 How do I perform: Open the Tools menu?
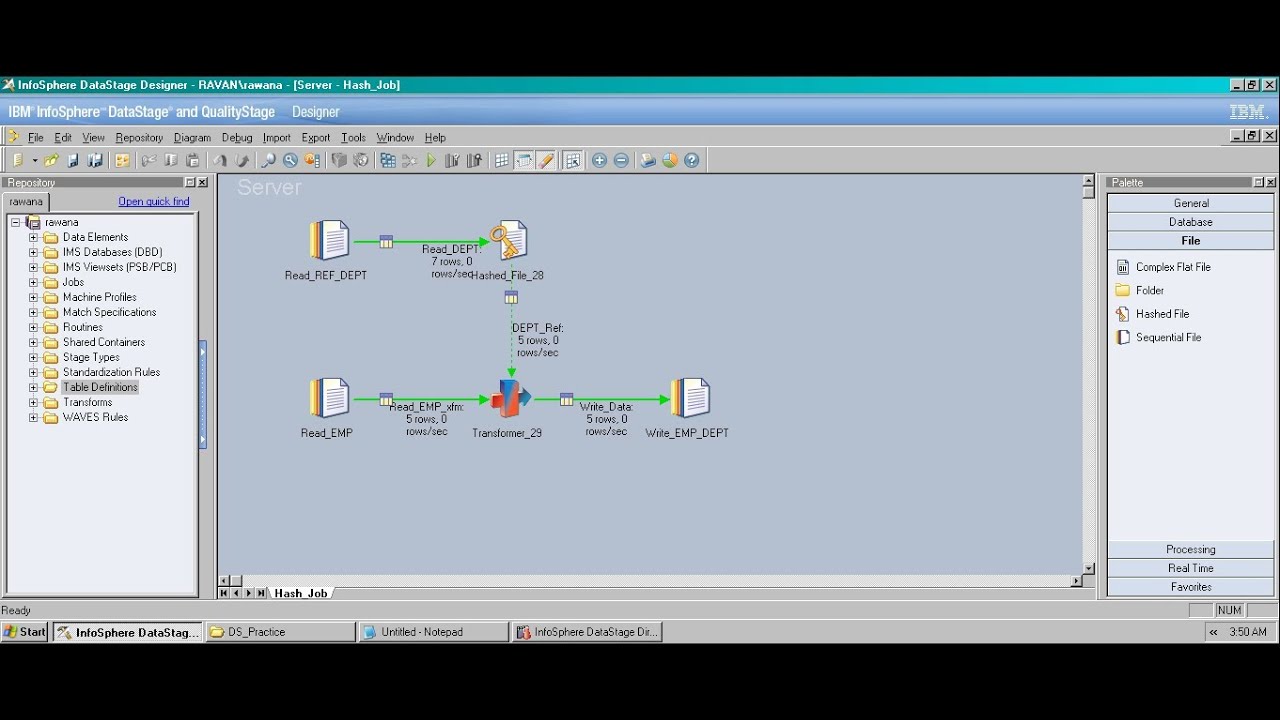[353, 138]
